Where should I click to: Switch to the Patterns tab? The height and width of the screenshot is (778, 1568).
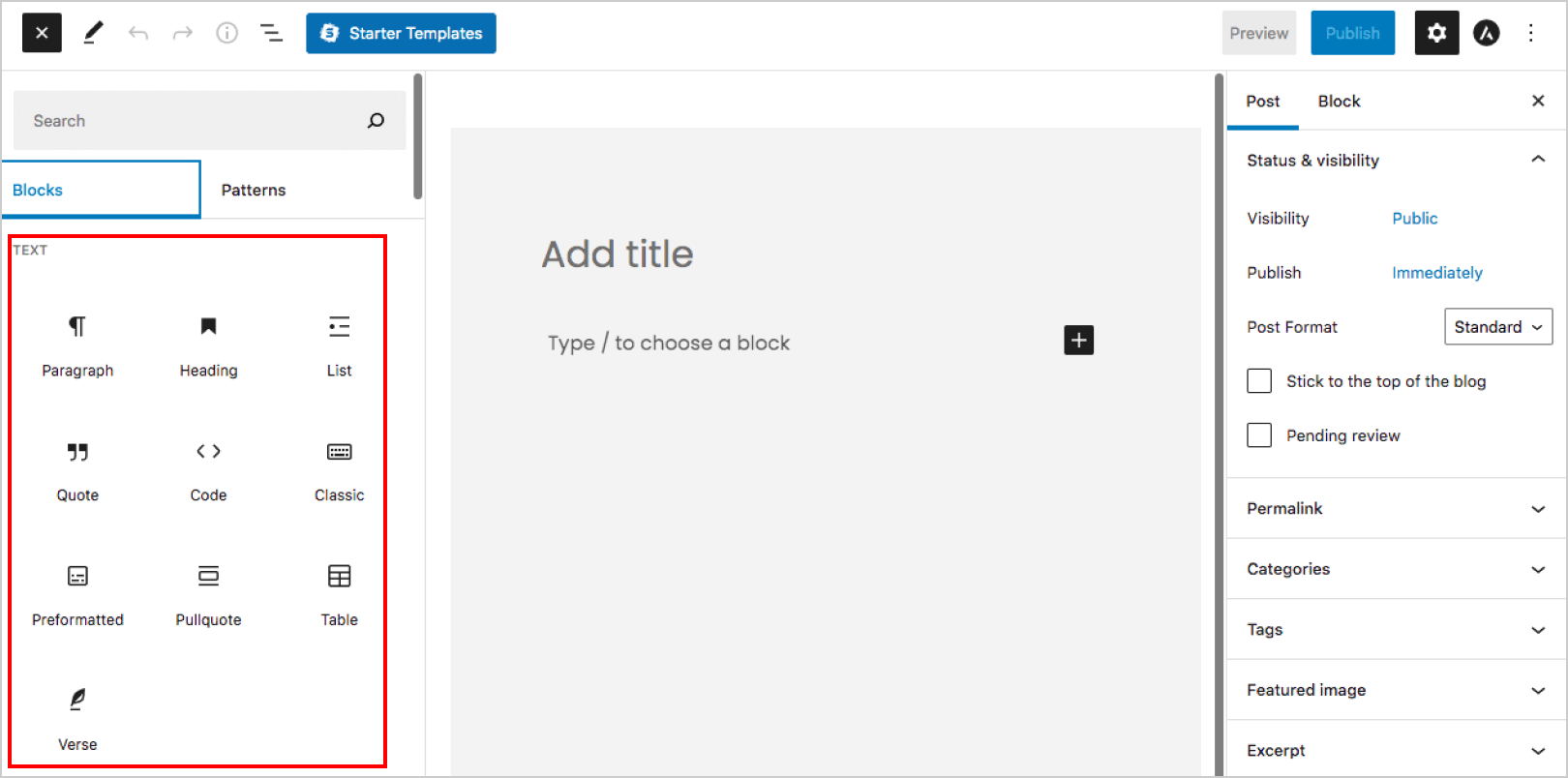254,190
